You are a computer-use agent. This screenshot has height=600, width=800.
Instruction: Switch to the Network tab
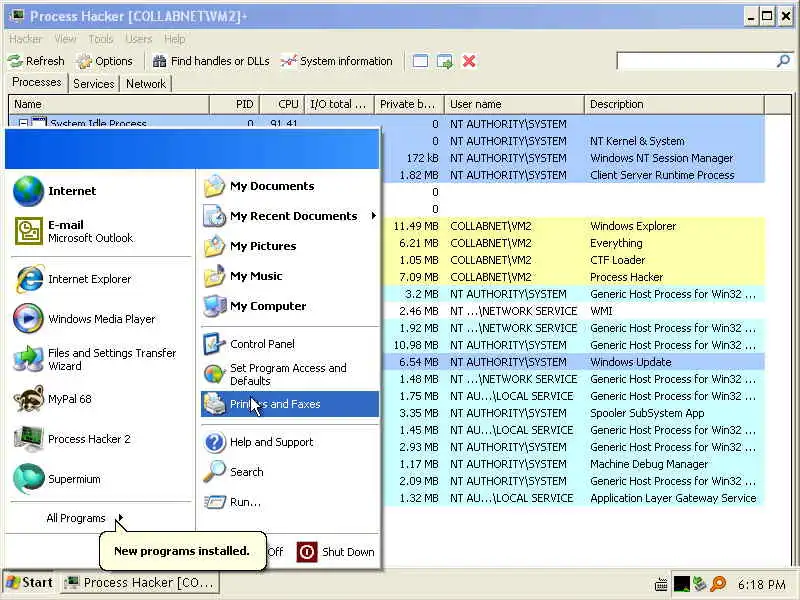coord(146,84)
